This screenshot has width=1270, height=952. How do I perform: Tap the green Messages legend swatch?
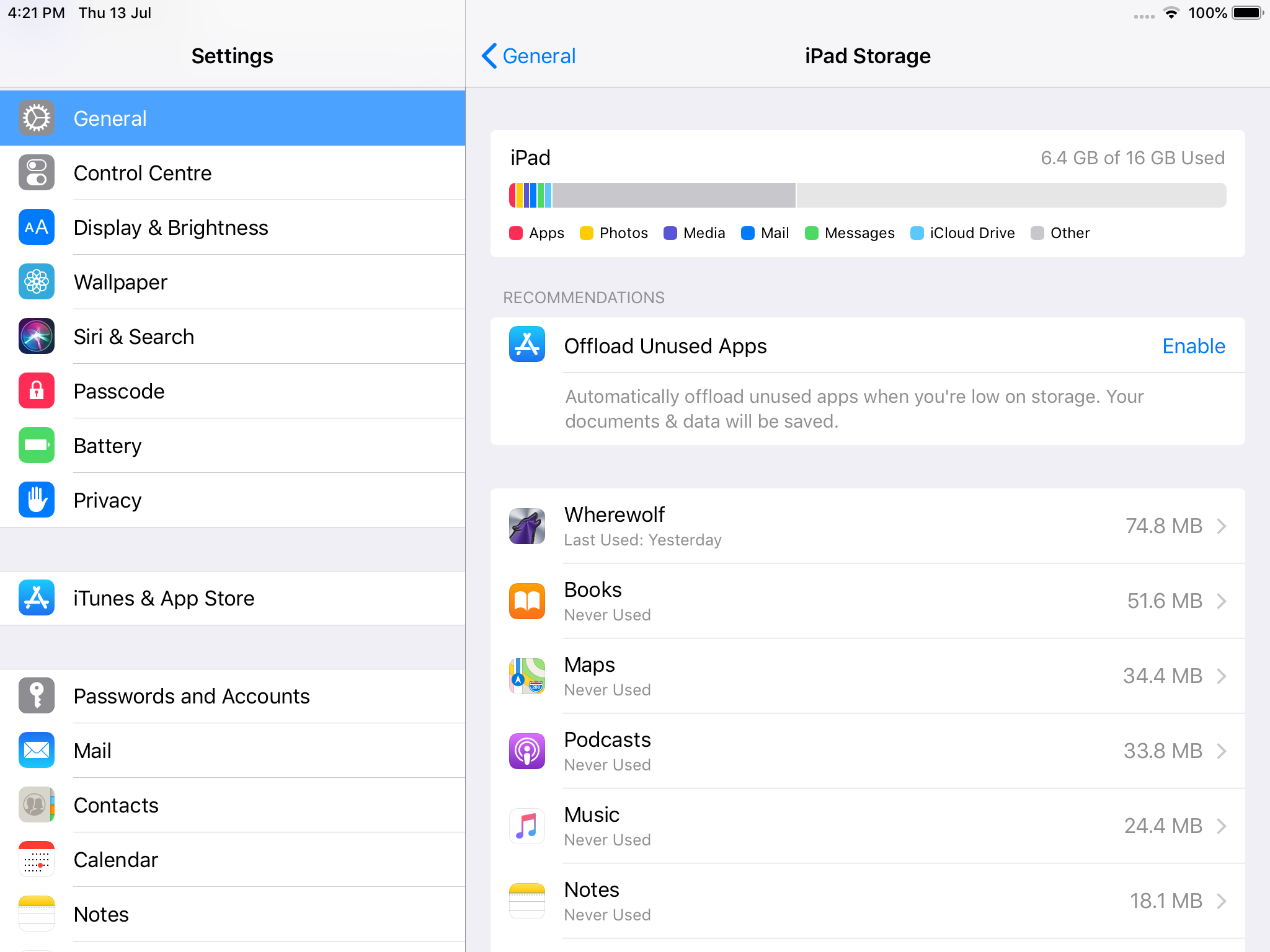click(812, 233)
